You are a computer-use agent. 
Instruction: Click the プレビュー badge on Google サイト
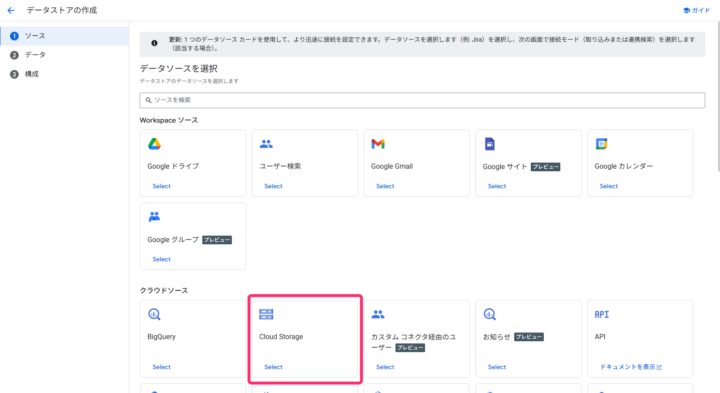coord(545,167)
